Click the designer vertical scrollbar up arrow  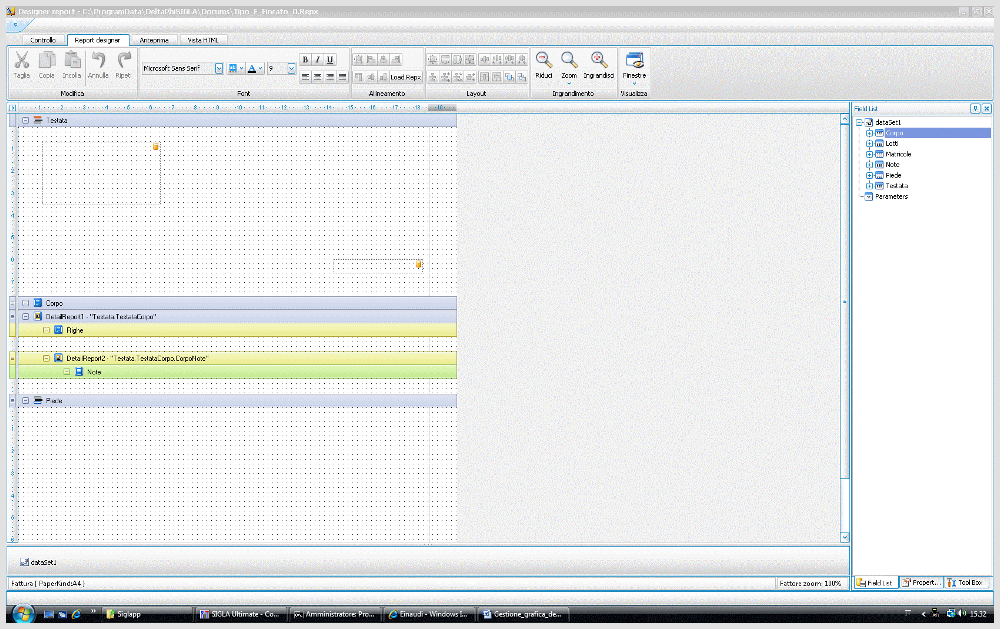(x=844, y=120)
